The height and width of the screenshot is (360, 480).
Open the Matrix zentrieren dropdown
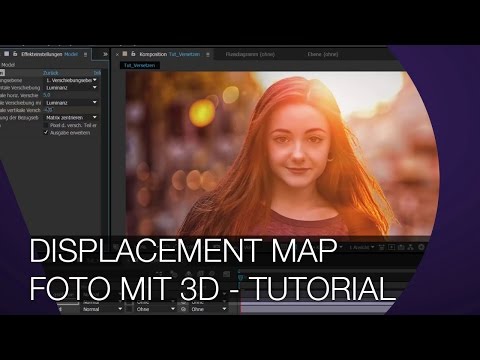coord(71,118)
